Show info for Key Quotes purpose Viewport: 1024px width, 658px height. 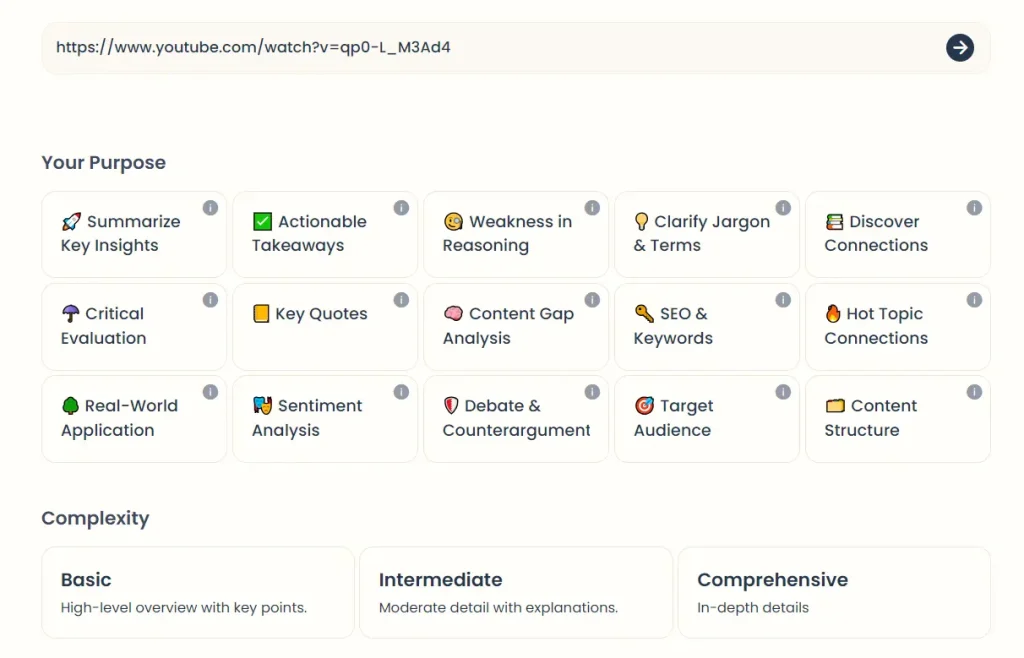(401, 300)
